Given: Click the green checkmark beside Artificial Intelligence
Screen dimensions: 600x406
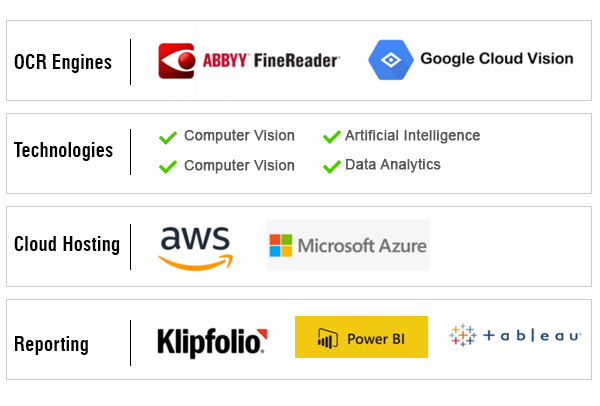Looking at the screenshot, I should click(x=332, y=137).
